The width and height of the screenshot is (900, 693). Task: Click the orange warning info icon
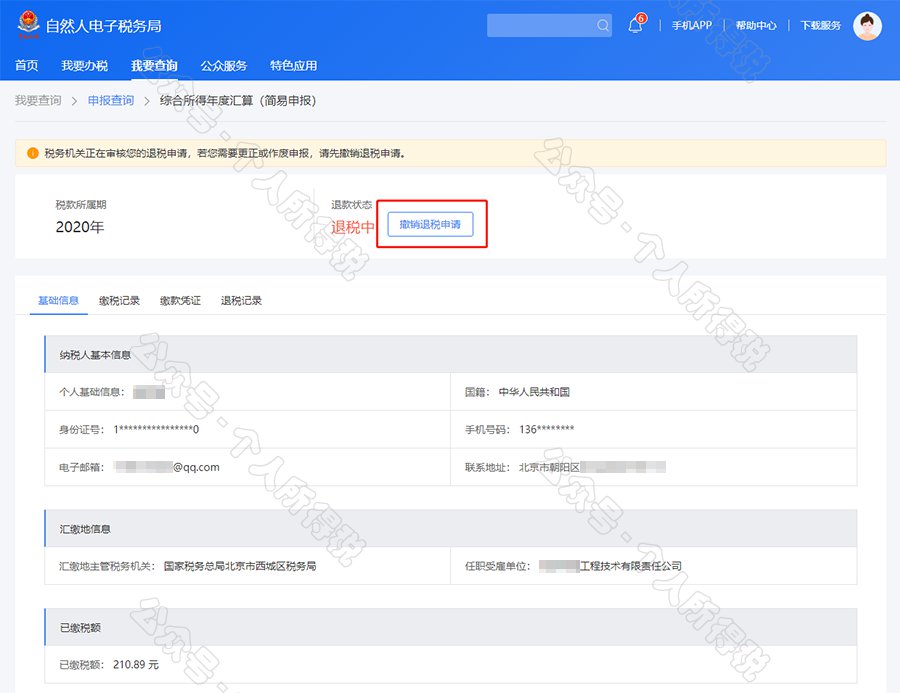click(32, 153)
